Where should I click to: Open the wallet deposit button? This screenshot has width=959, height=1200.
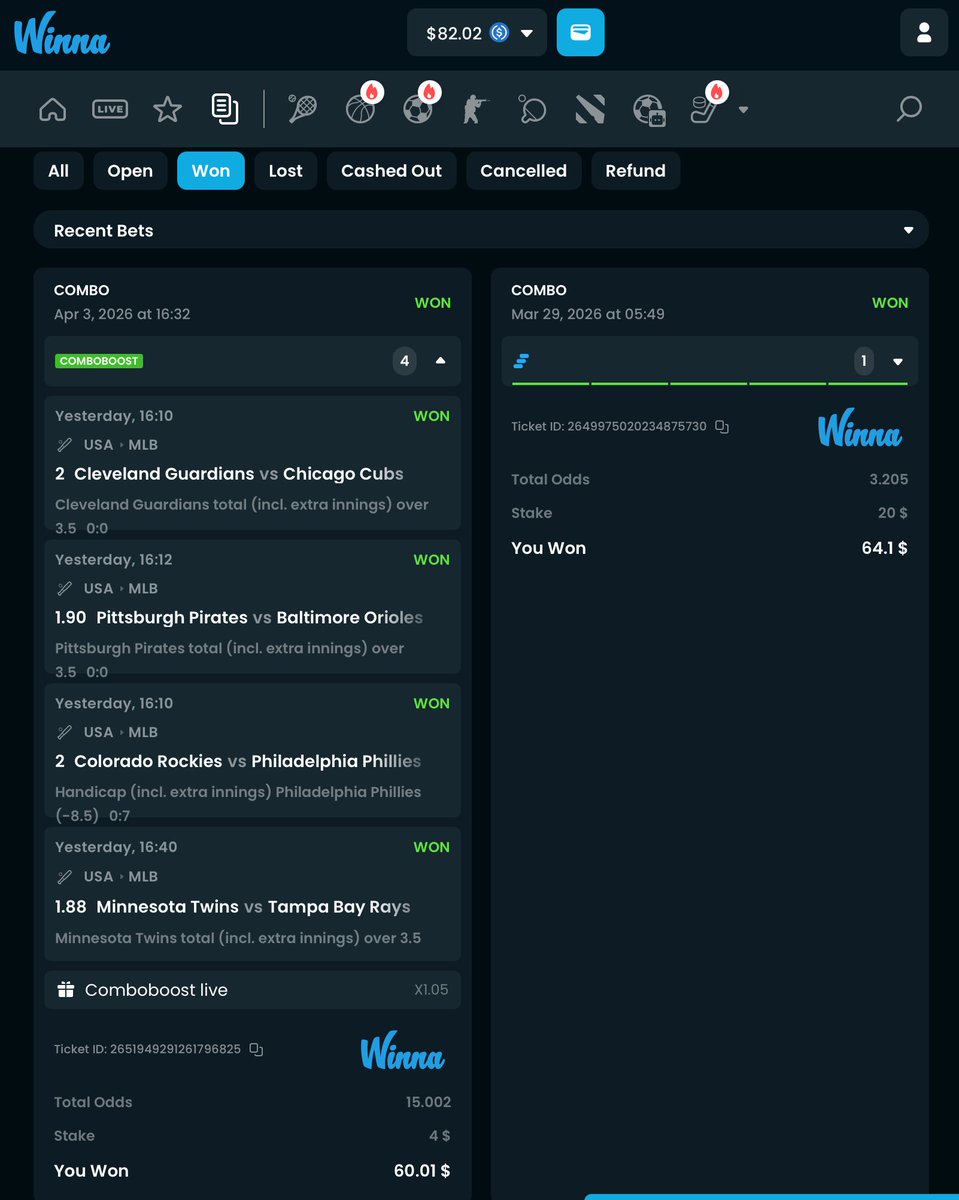coord(581,33)
